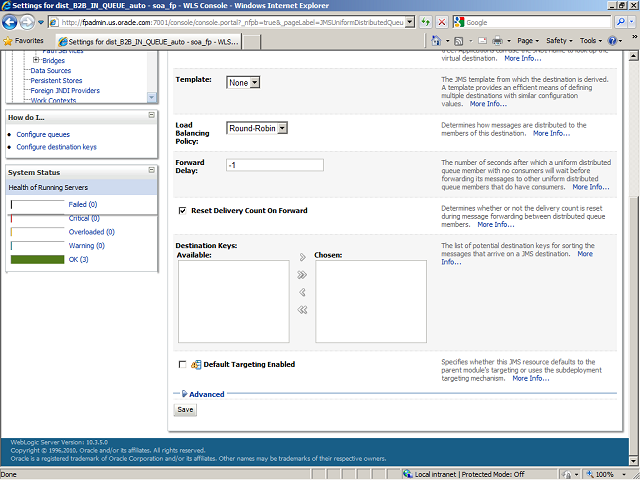Move selected key to Chosen list
Viewport: 640px width, 480px height.
(x=302, y=257)
